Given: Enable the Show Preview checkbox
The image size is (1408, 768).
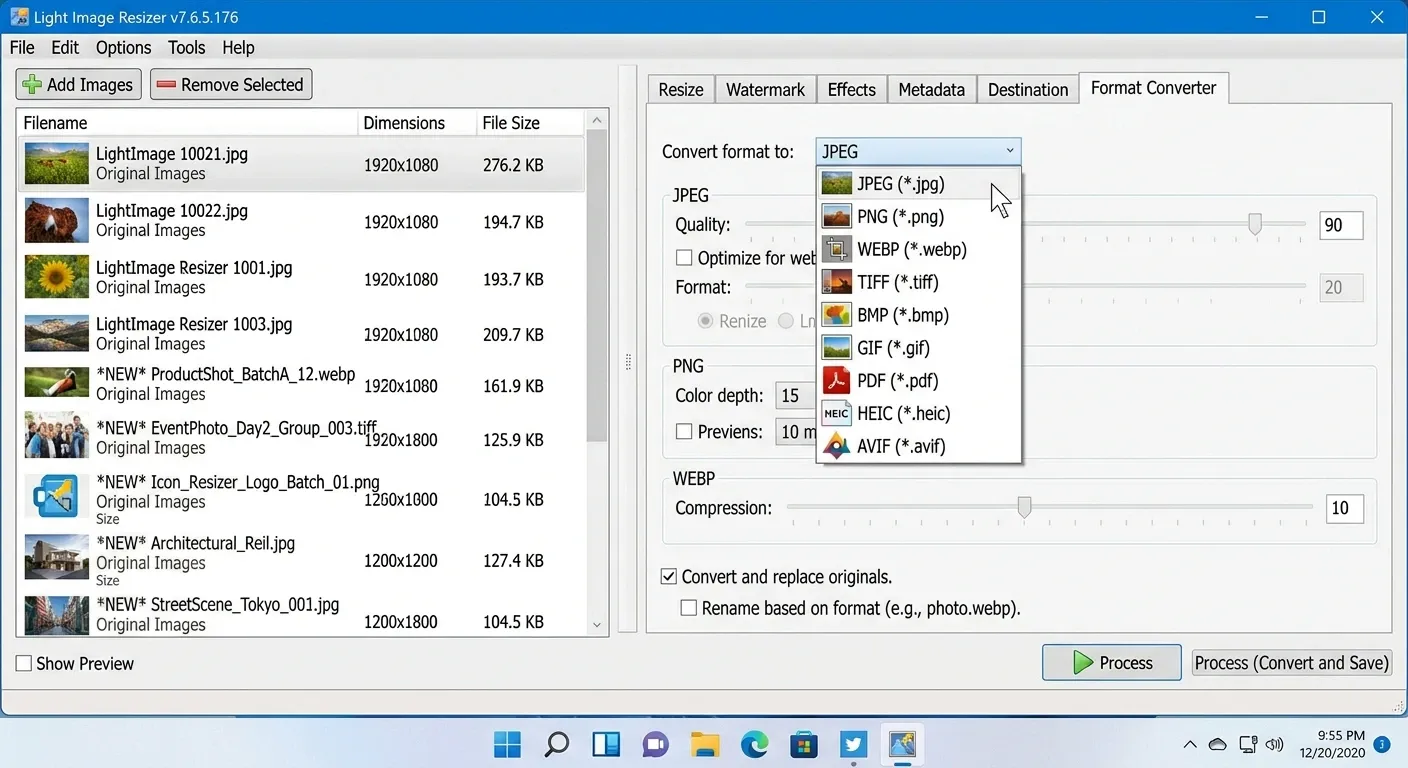Looking at the screenshot, I should [24, 664].
